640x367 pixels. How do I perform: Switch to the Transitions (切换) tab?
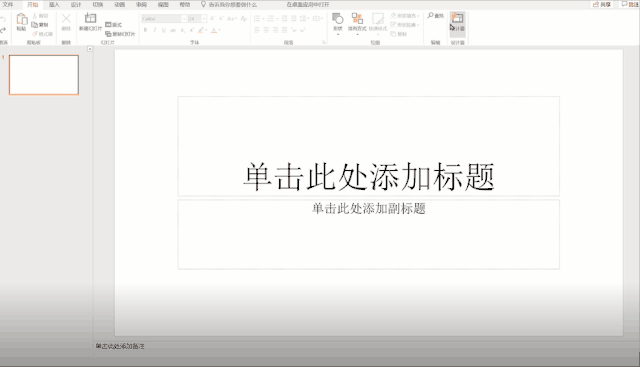click(98, 4)
